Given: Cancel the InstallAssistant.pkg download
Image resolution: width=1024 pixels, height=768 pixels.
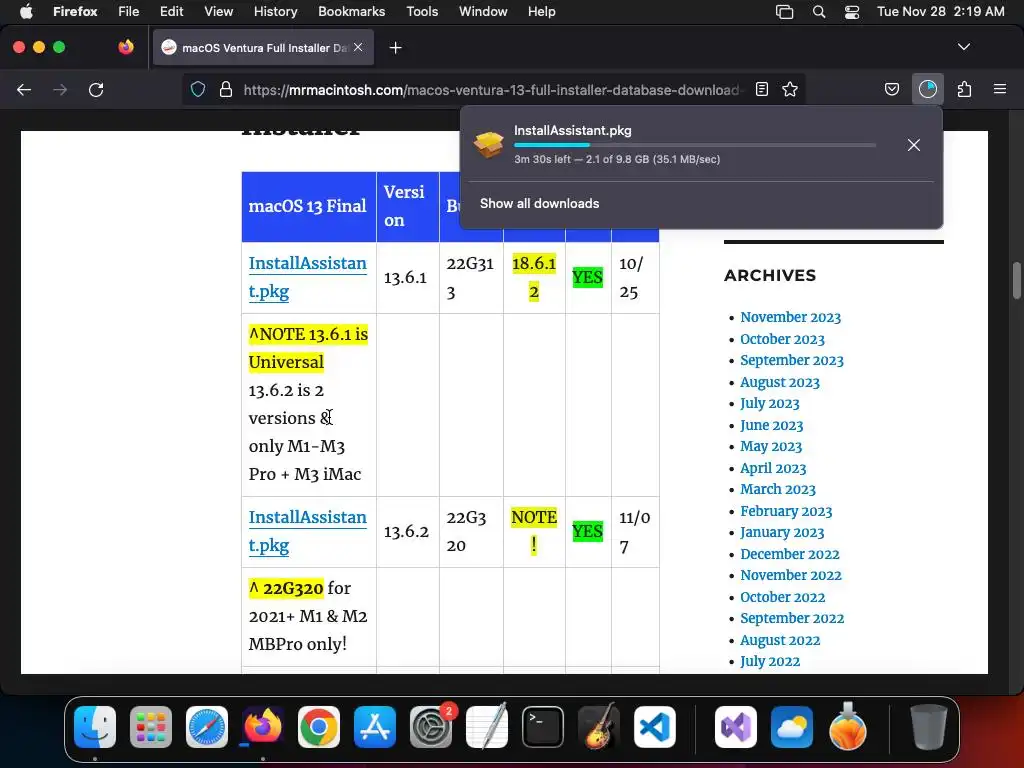Looking at the screenshot, I should pos(914,145).
